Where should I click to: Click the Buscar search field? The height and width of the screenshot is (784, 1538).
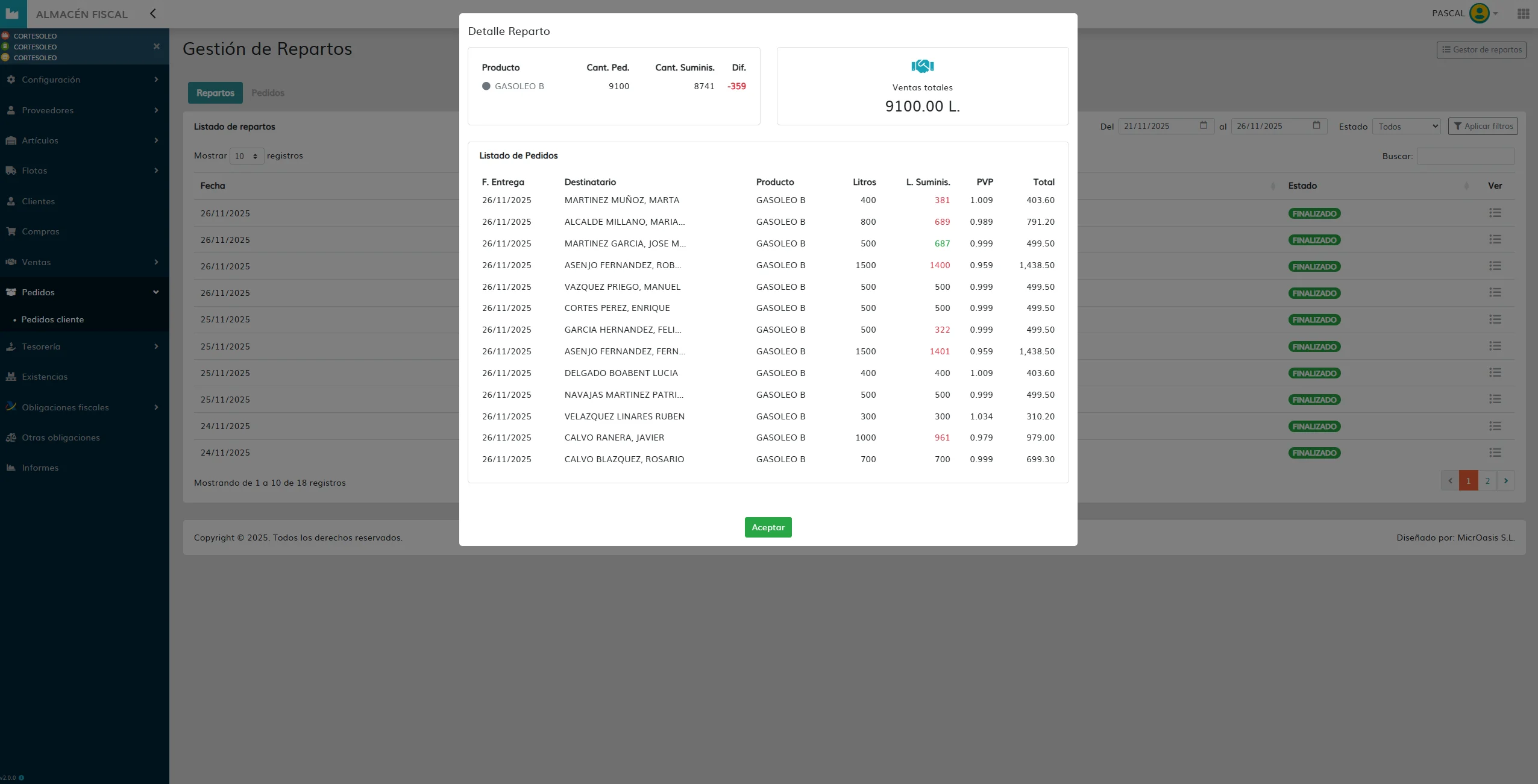(x=1466, y=156)
